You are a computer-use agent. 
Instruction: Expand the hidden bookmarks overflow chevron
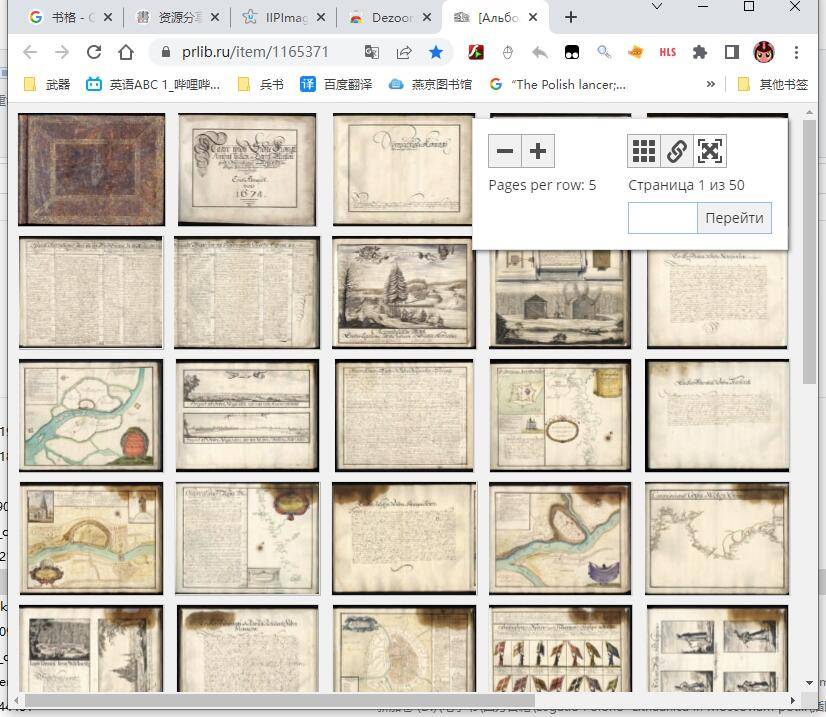point(711,84)
